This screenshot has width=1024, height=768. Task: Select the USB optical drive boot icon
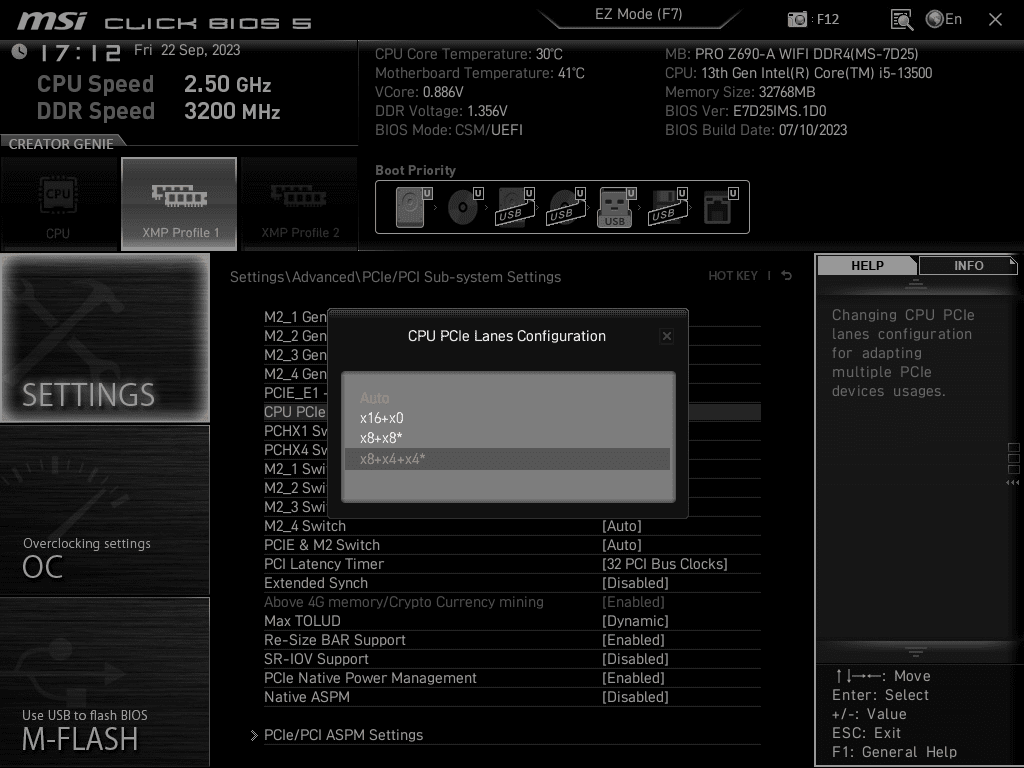point(567,207)
